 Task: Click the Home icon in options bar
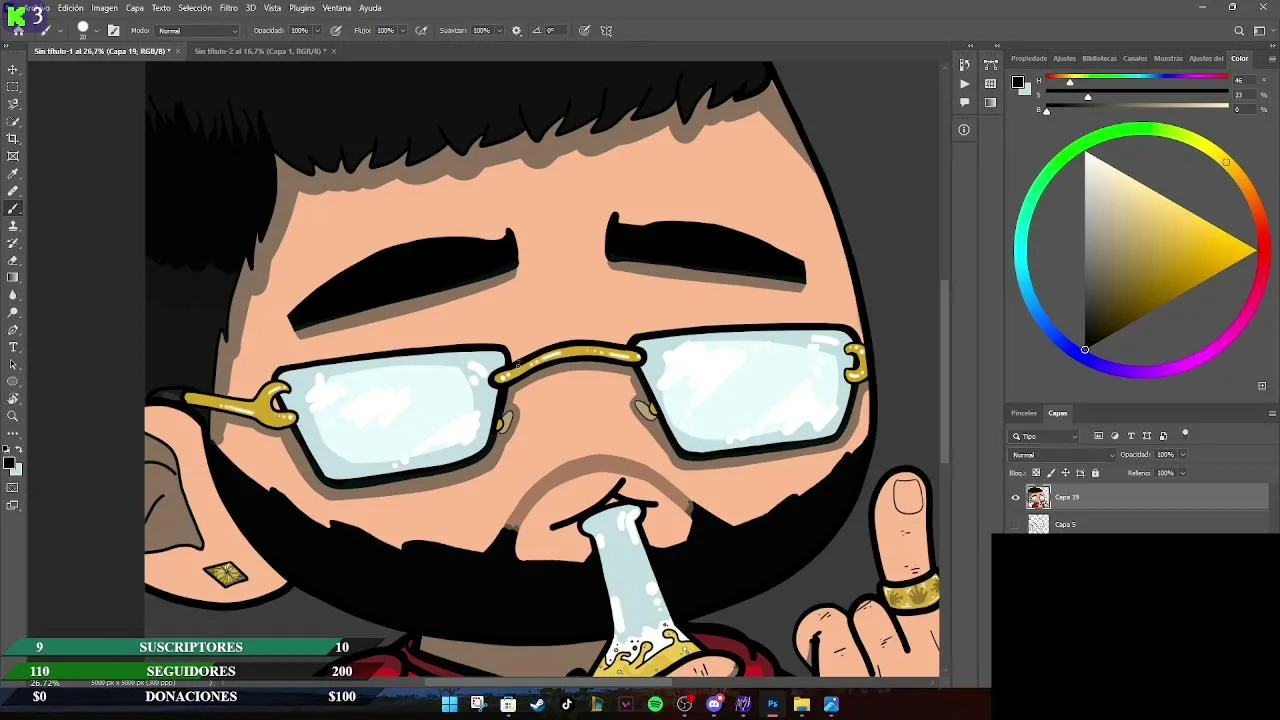point(17,31)
